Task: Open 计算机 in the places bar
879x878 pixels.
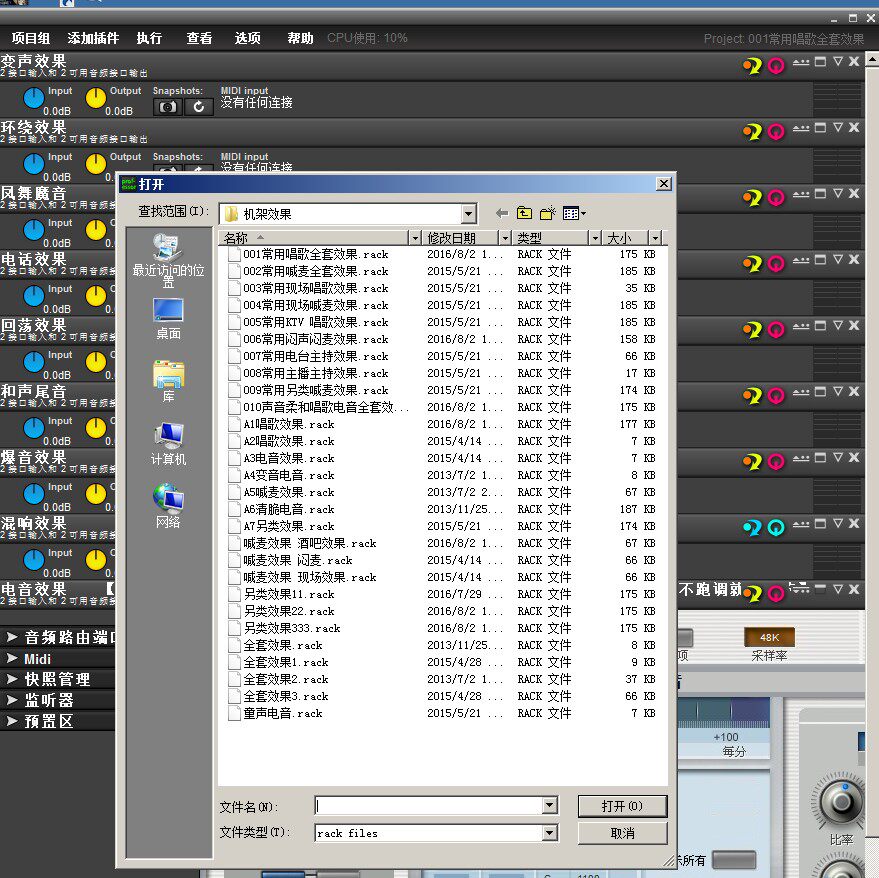Action: [x=168, y=444]
